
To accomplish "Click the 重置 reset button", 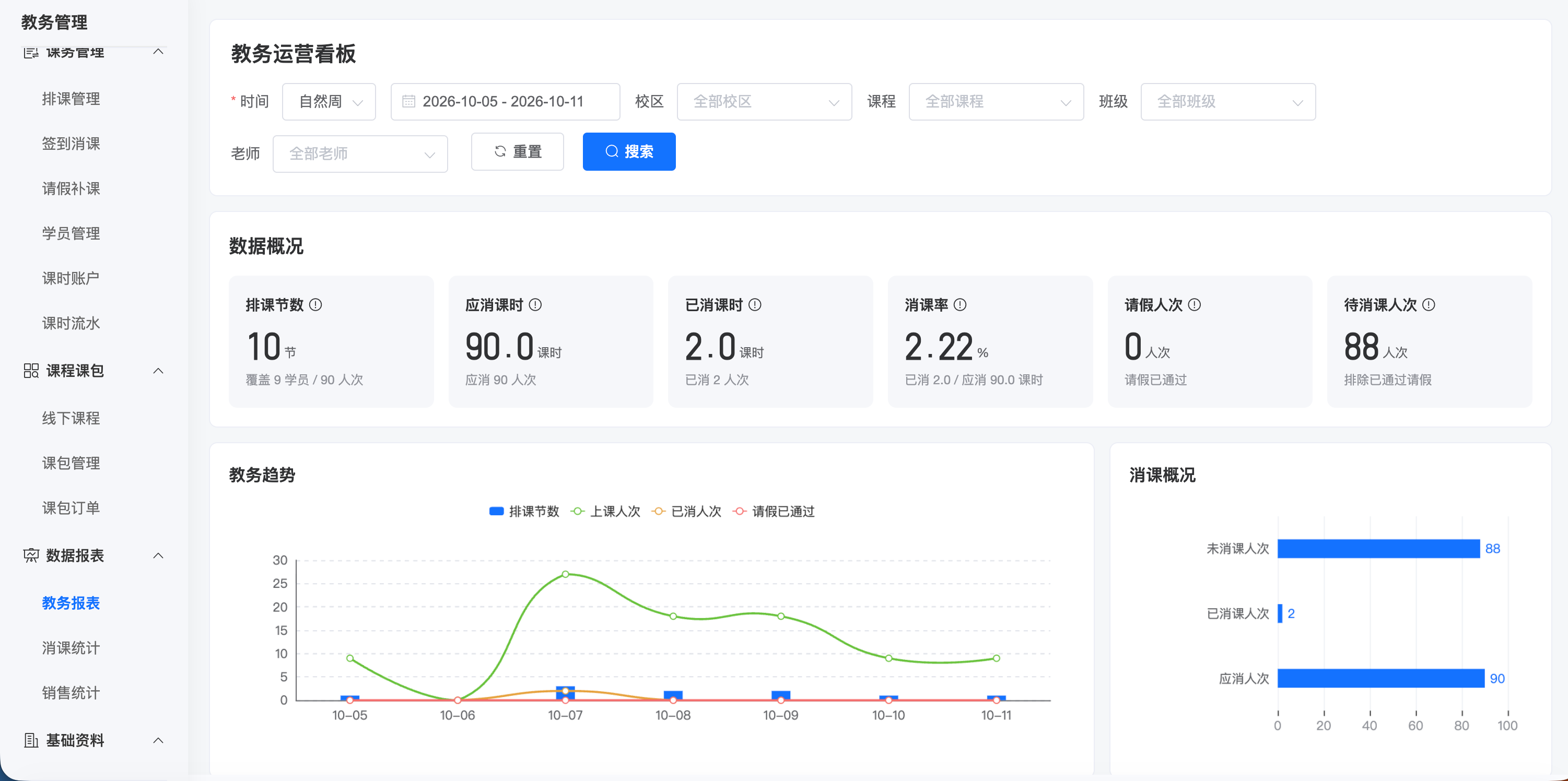I will (518, 151).
